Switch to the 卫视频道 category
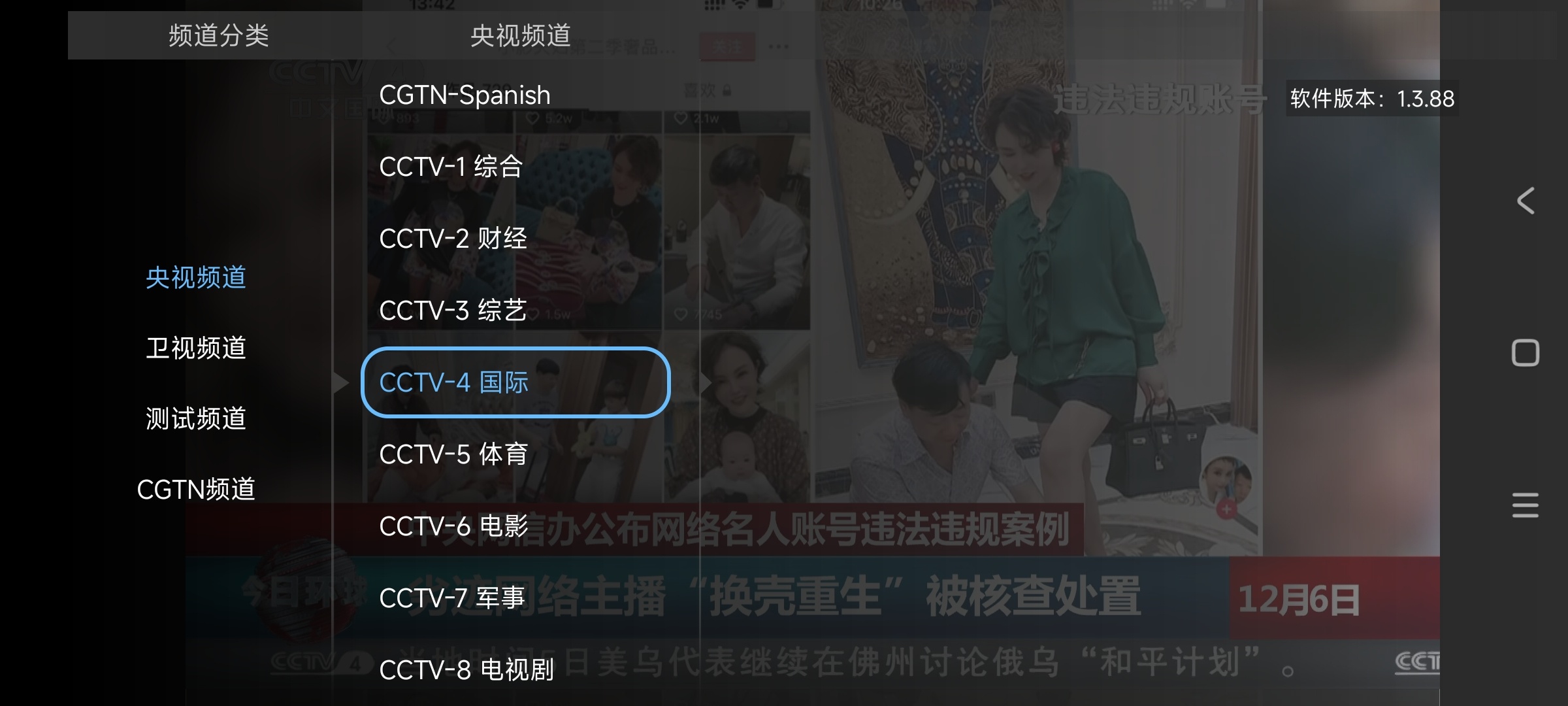Viewport: 1568px width, 706px height. tap(196, 348)
